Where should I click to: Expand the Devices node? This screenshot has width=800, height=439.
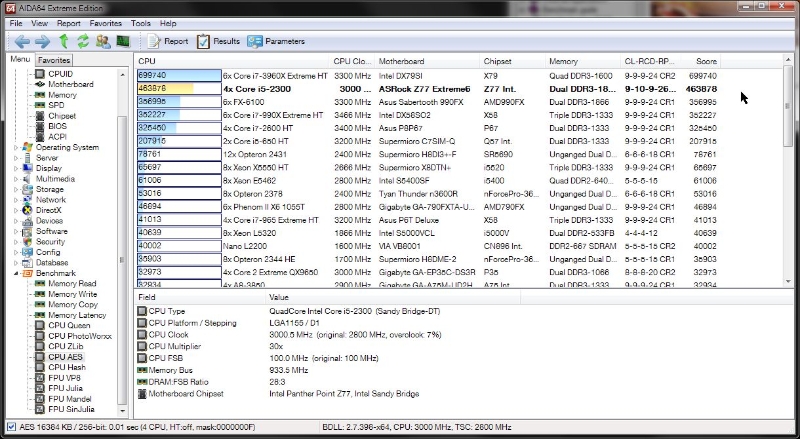[16, 221]
